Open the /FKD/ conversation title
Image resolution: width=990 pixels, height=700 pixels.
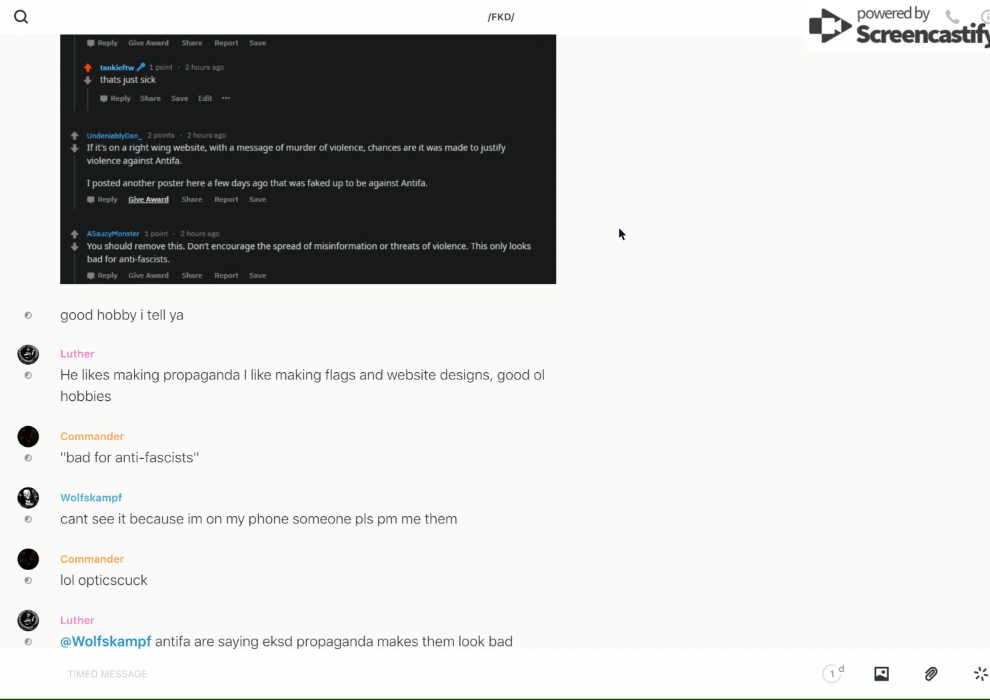coord(501,17)
